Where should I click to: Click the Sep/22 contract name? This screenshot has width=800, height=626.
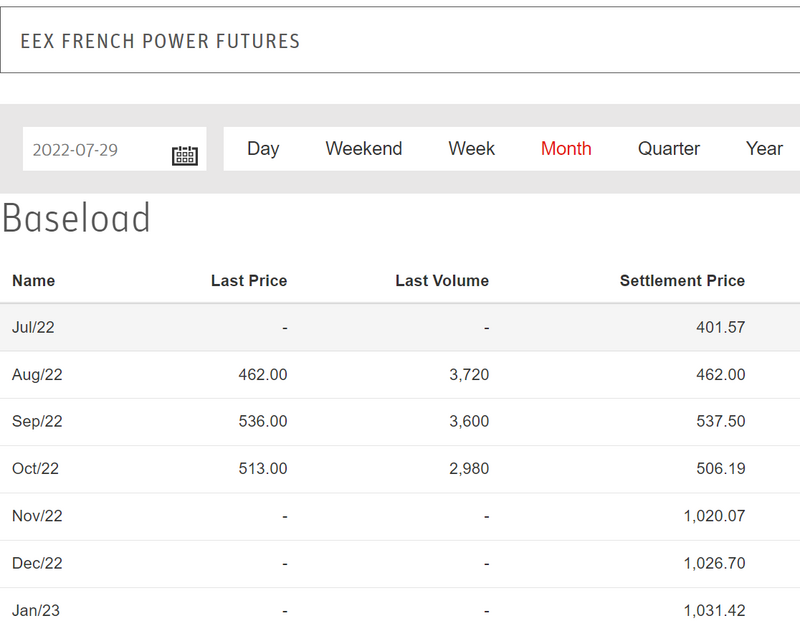[37, 422]
